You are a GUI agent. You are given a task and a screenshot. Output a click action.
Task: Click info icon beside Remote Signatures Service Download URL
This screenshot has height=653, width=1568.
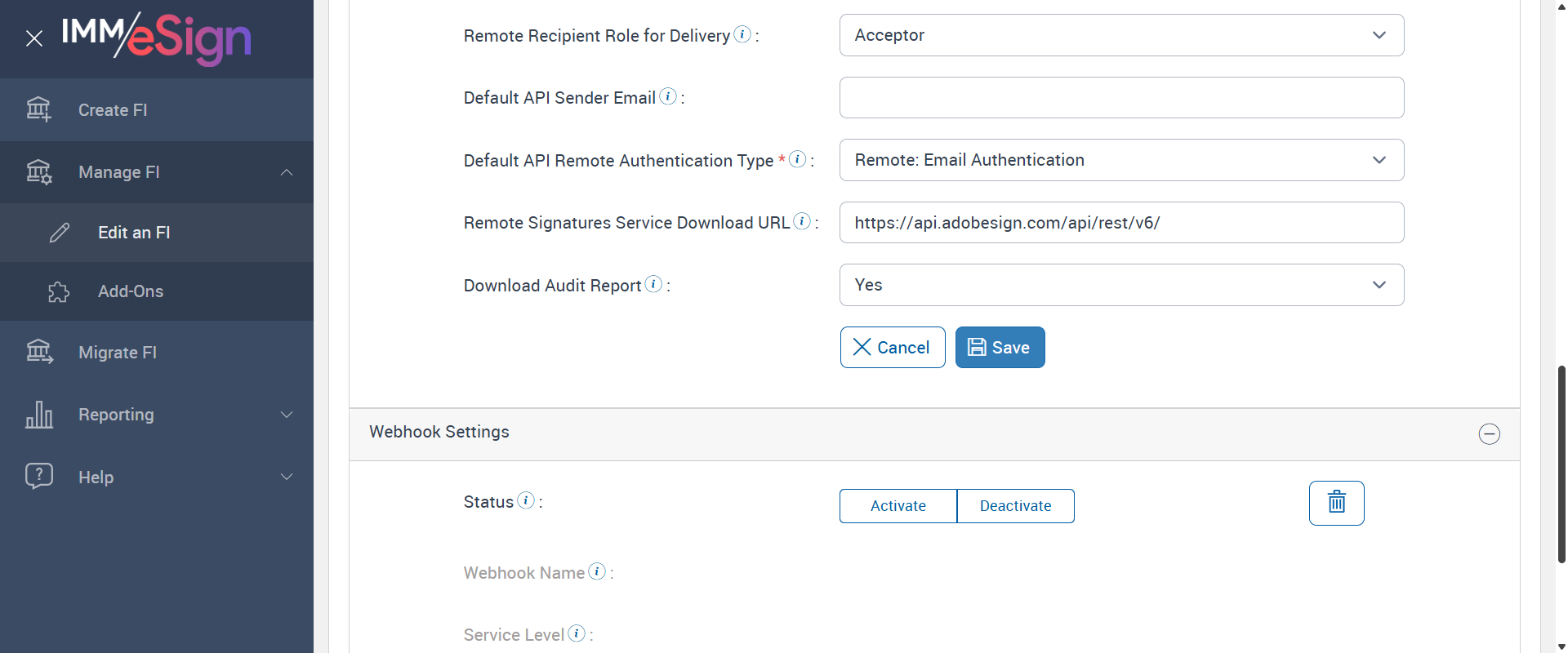pyautogui.click(x=802, y=221)
